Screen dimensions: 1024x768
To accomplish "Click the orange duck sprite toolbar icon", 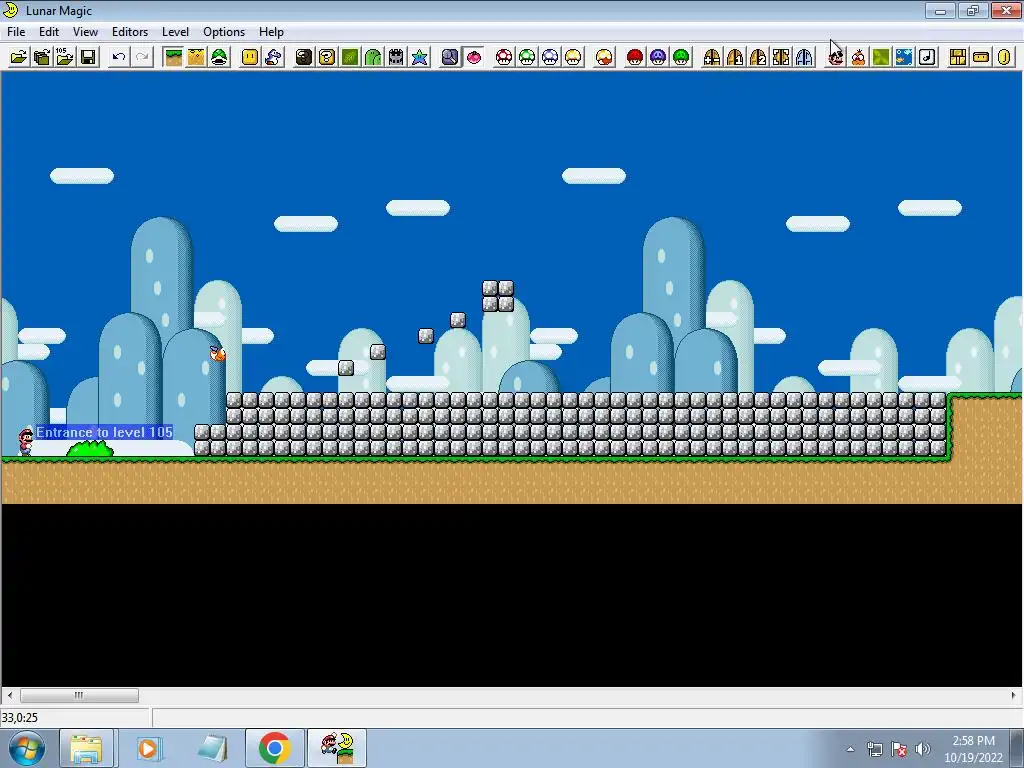I will 858,57.
